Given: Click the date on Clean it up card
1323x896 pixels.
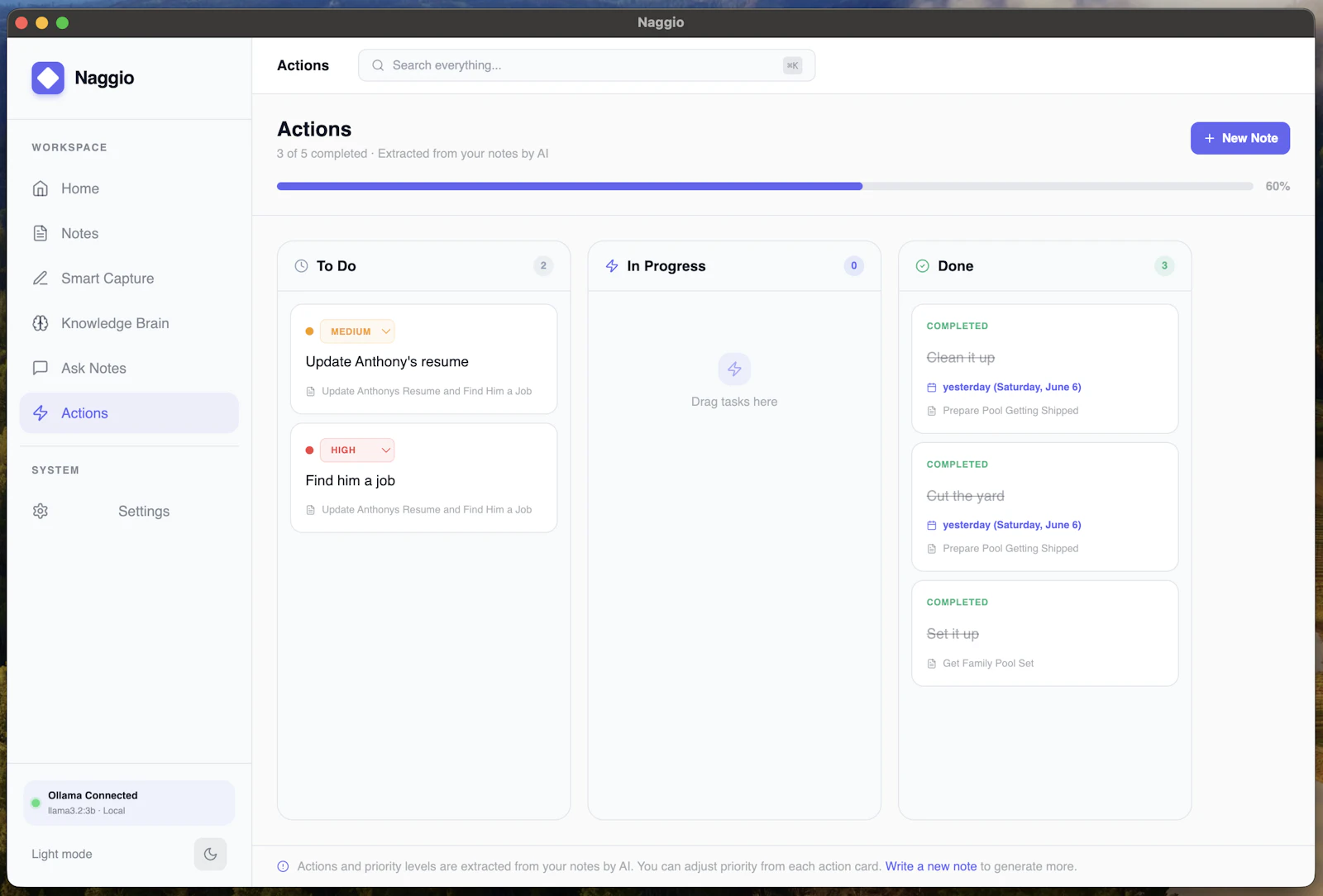Looking at the screenshot, I should [x=1012, y=387].
